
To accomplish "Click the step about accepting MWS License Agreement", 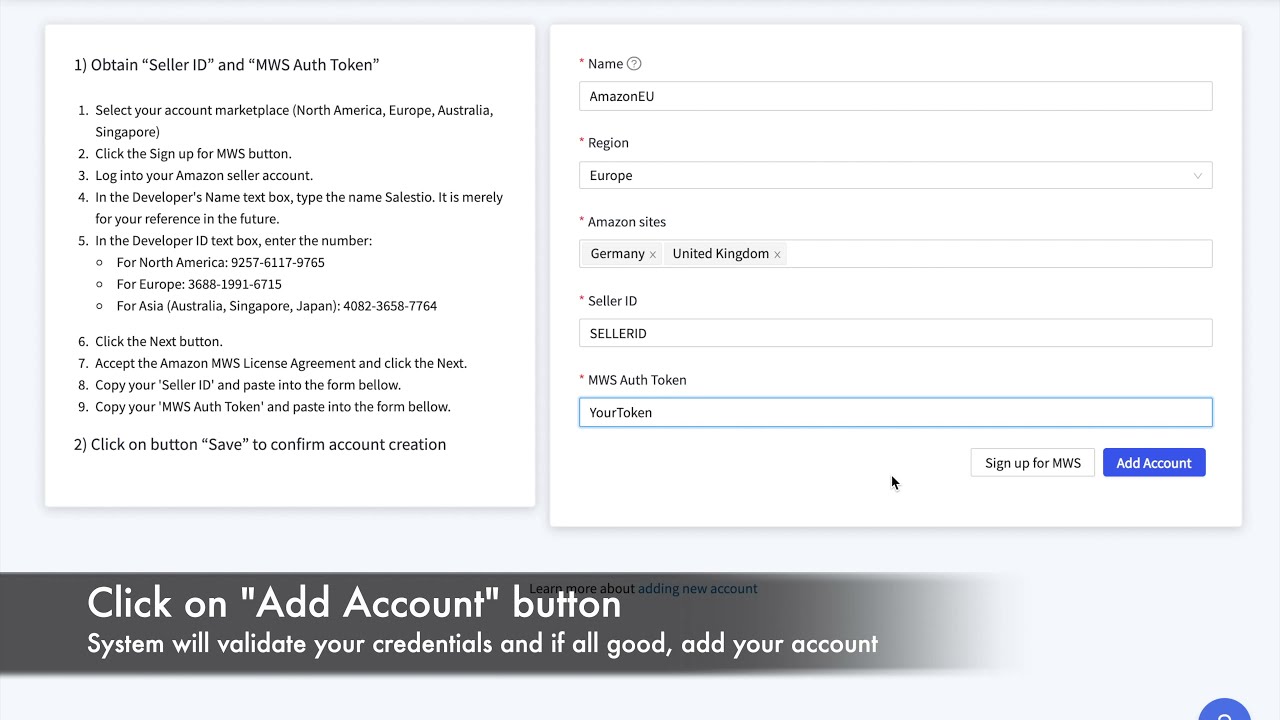I will (x=281, y=363).
